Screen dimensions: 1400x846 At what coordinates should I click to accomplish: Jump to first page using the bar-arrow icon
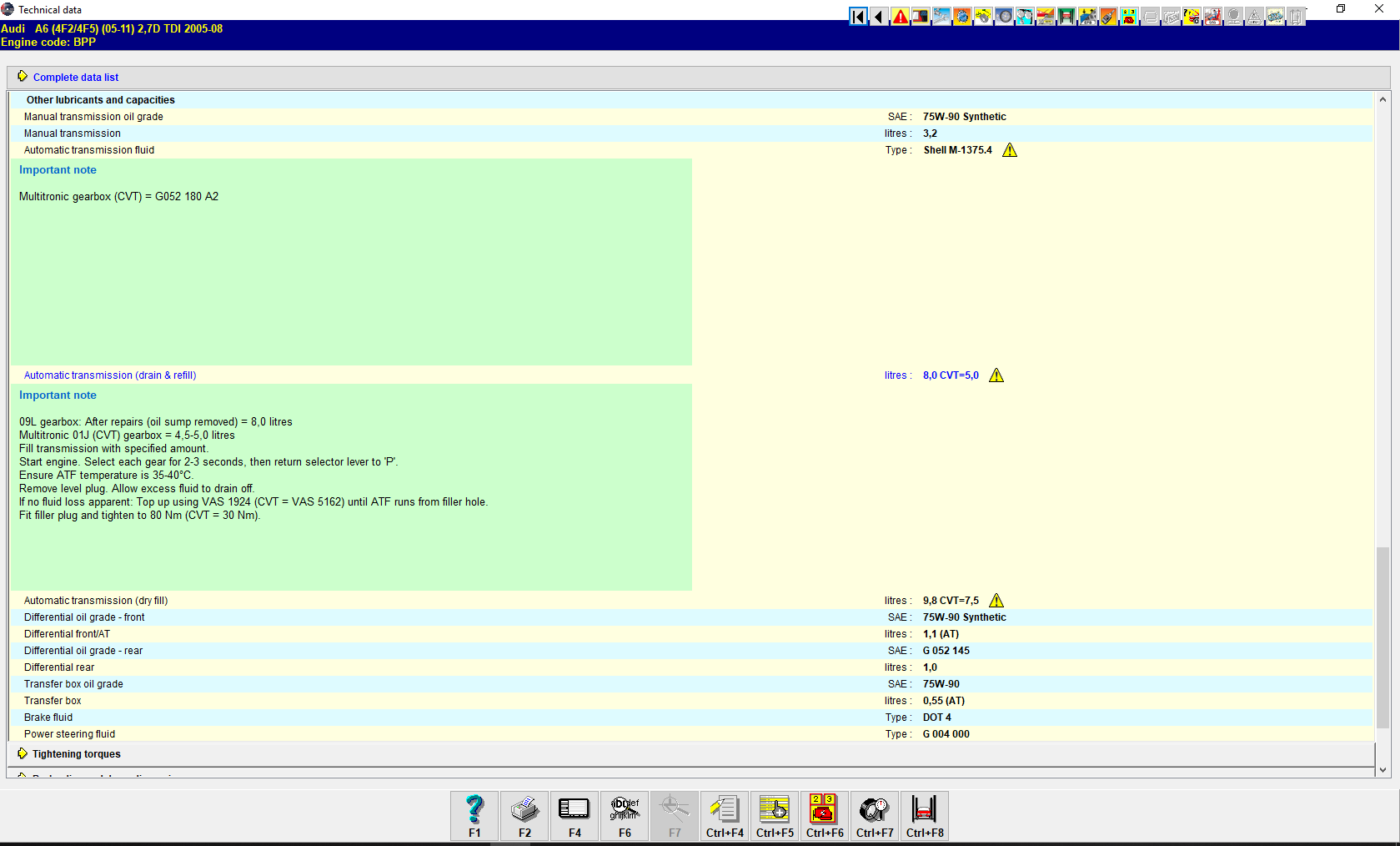[x=858, y=17]
